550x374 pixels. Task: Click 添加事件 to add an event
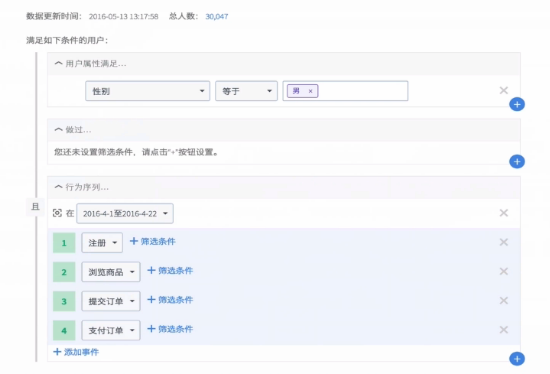(x=76, y=352)
